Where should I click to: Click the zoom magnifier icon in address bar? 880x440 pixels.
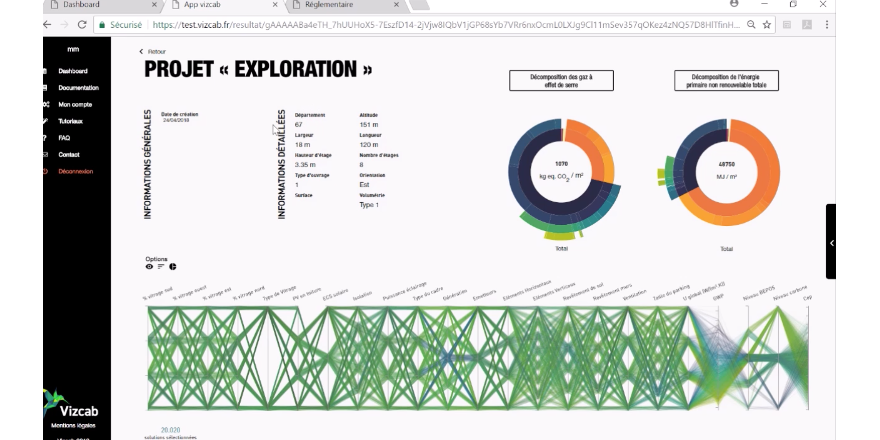[x=751, y=25]
